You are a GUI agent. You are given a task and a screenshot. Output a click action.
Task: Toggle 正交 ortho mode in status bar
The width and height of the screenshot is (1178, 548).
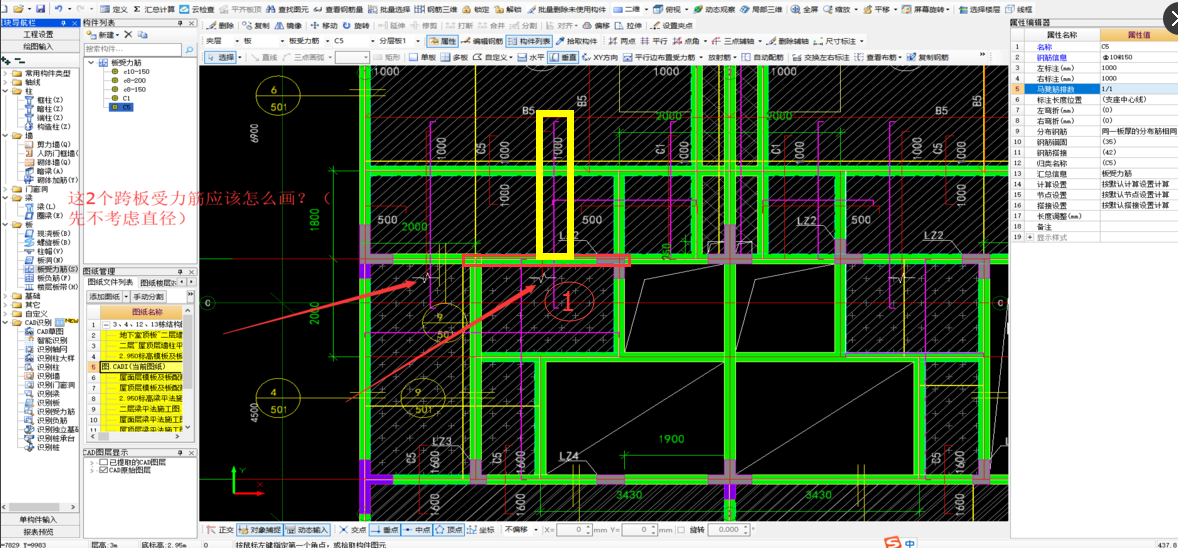point(220,530)
